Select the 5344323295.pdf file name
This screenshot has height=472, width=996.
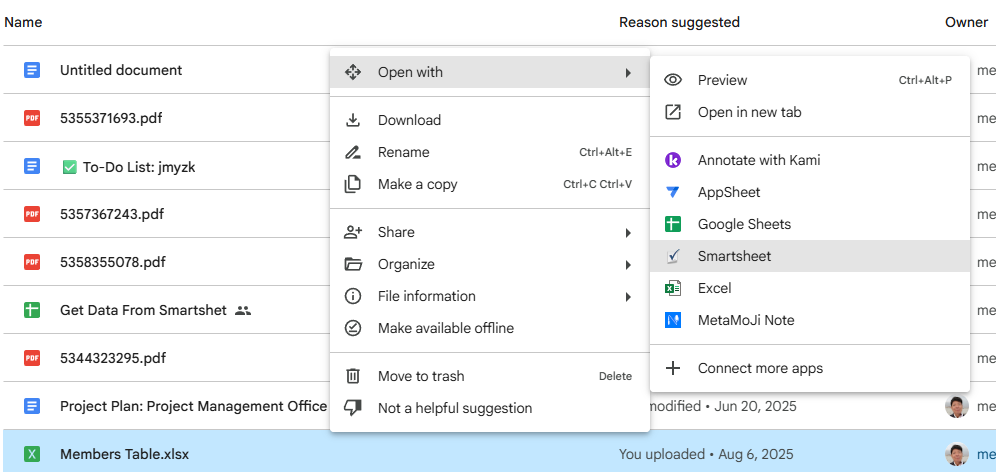point(112,358)
